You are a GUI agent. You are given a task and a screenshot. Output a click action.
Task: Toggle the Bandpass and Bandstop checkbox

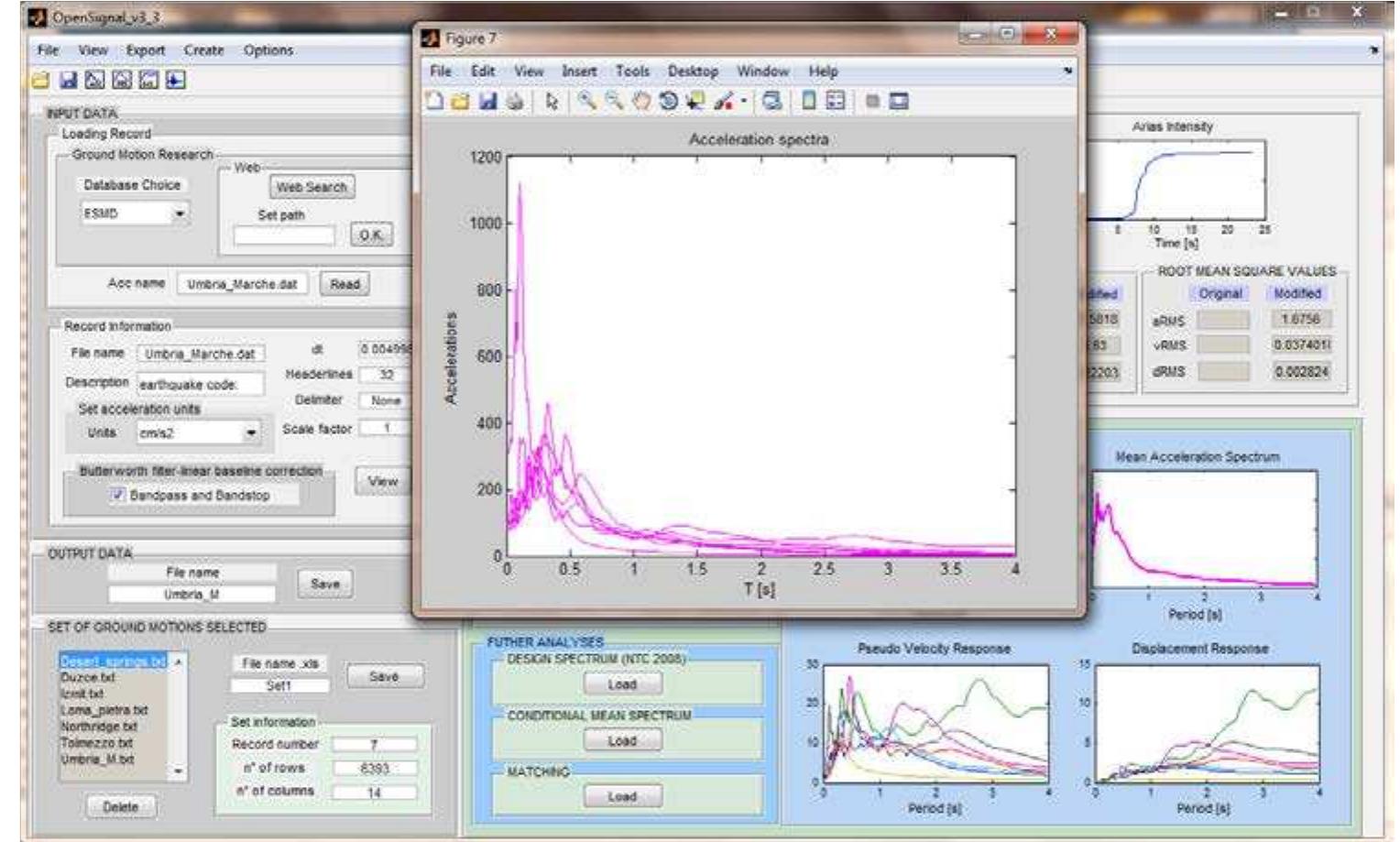pyautogui.click(x=118, y=495)
